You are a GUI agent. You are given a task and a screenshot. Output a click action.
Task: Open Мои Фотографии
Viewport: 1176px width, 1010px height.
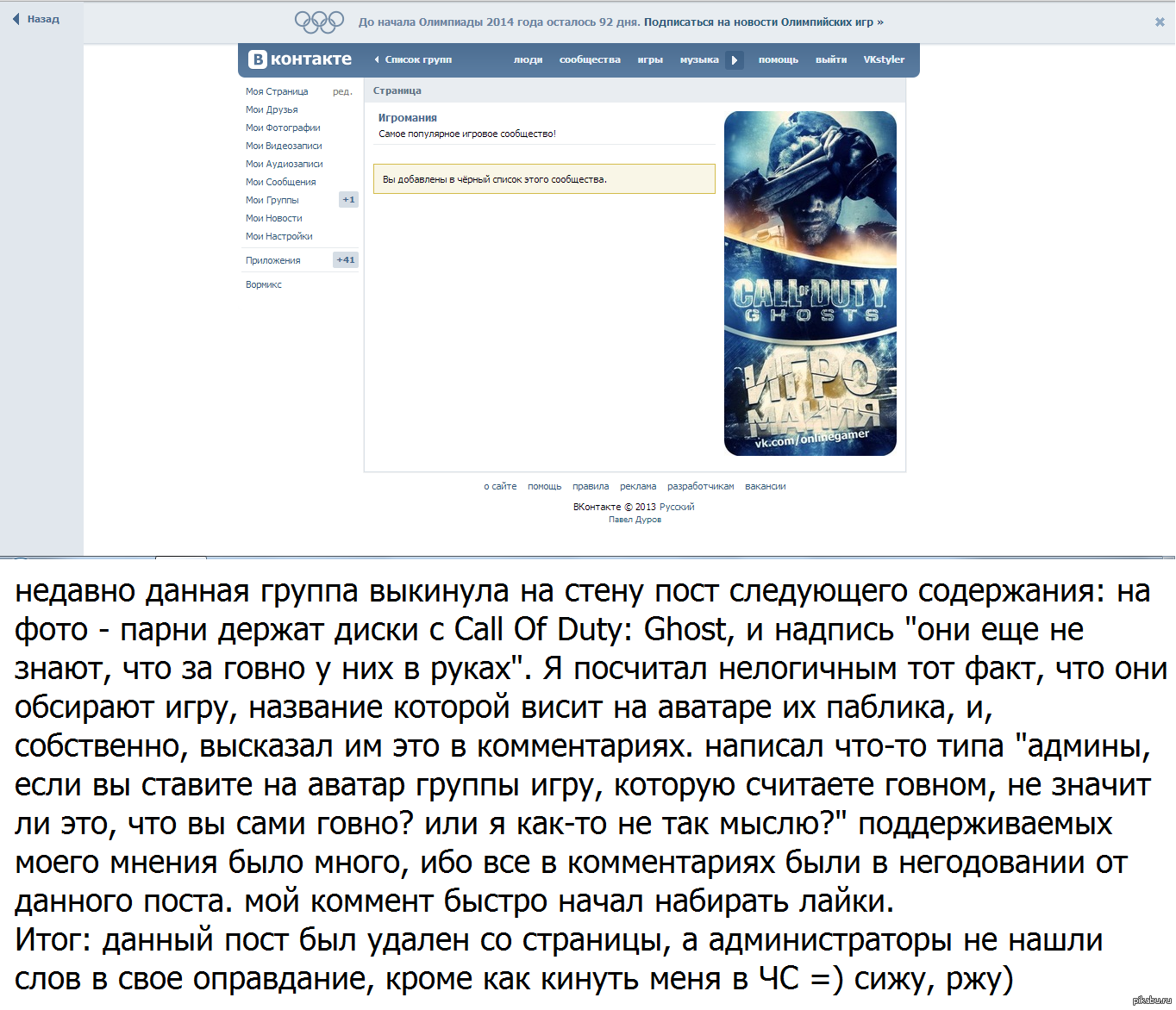coord(283,128)
